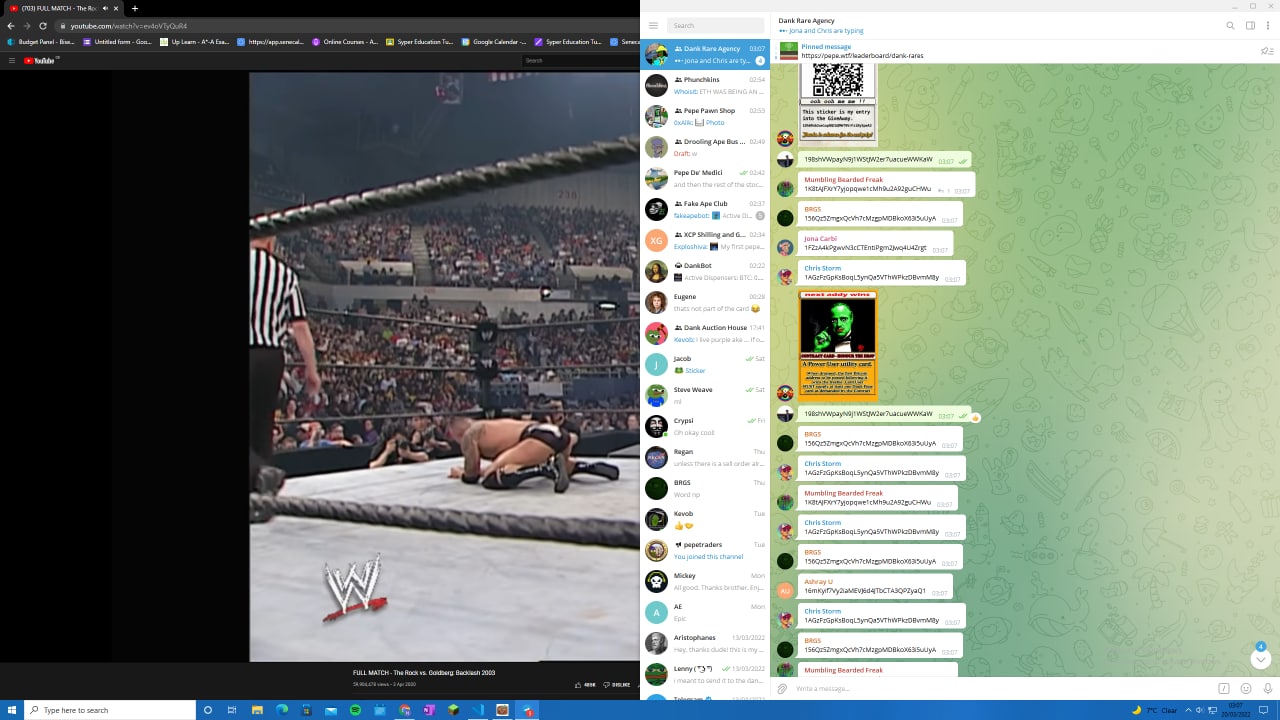
Task: Close the FULL MATCH YouTube tab
Action: (117, 9)
